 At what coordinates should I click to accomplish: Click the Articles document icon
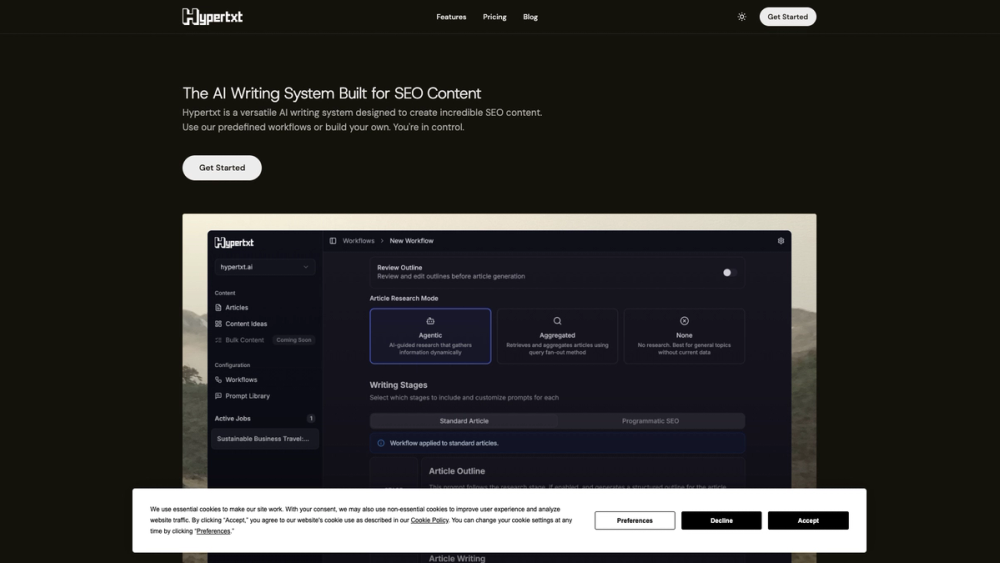[x=218, y=307]
